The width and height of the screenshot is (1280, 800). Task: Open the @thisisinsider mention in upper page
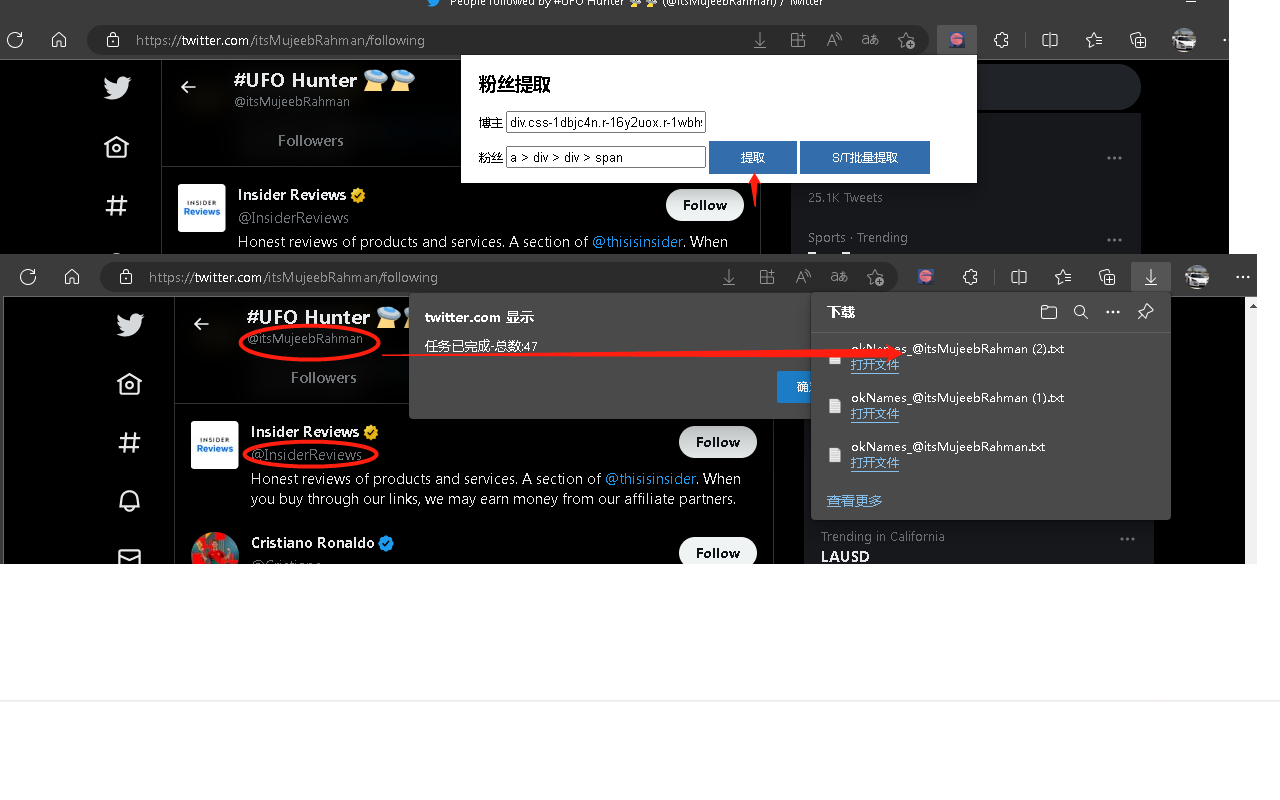pyautogui.click(x=637, y=242)
